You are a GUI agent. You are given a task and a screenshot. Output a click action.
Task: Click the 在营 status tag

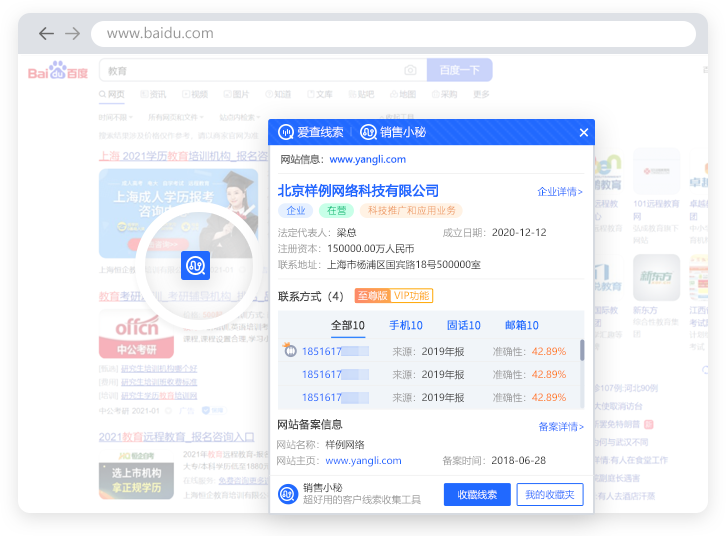337,211
